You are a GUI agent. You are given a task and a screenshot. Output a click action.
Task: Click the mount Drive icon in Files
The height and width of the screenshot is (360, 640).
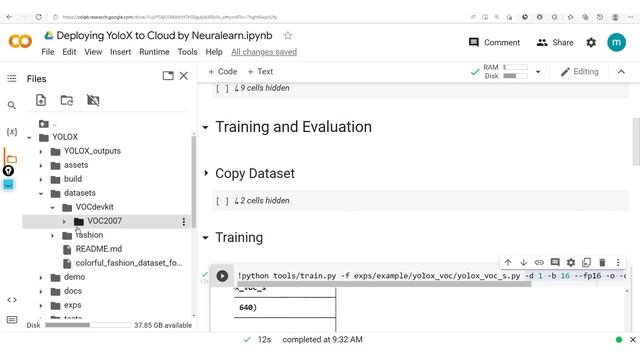pos(93,100)
